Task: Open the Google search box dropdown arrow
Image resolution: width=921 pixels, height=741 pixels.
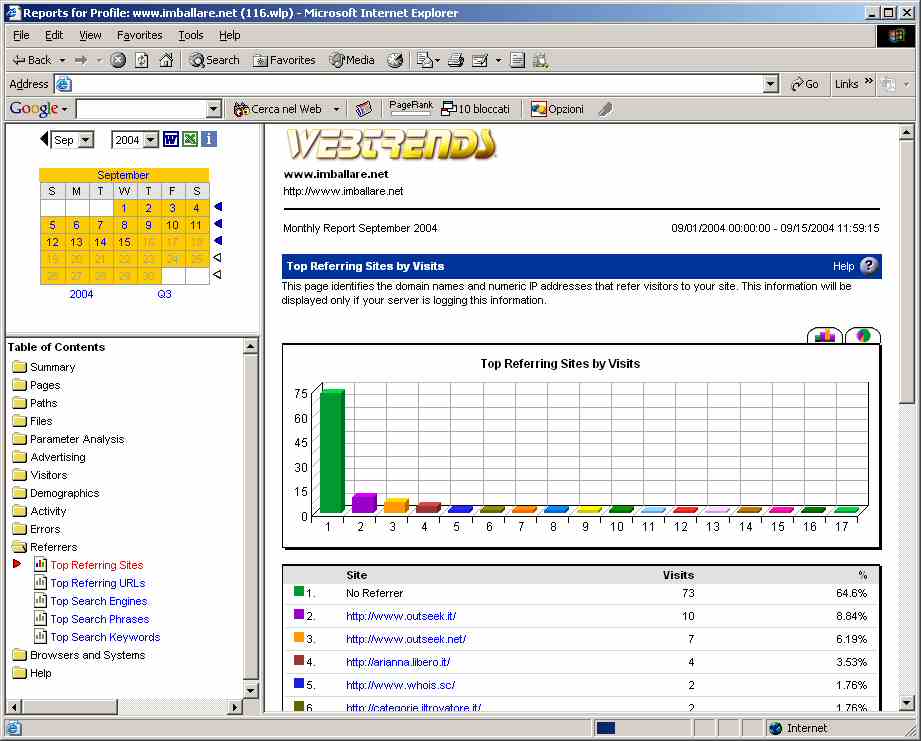Action: pyautogui.click(x=214, y=109)
